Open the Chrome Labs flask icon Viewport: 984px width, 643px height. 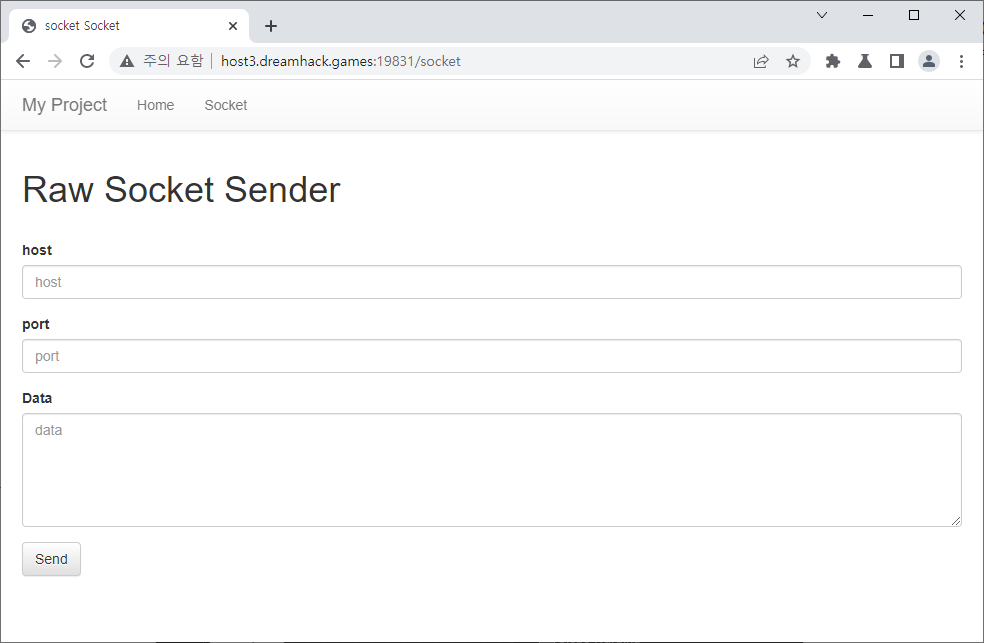click(x=865, y=61)
